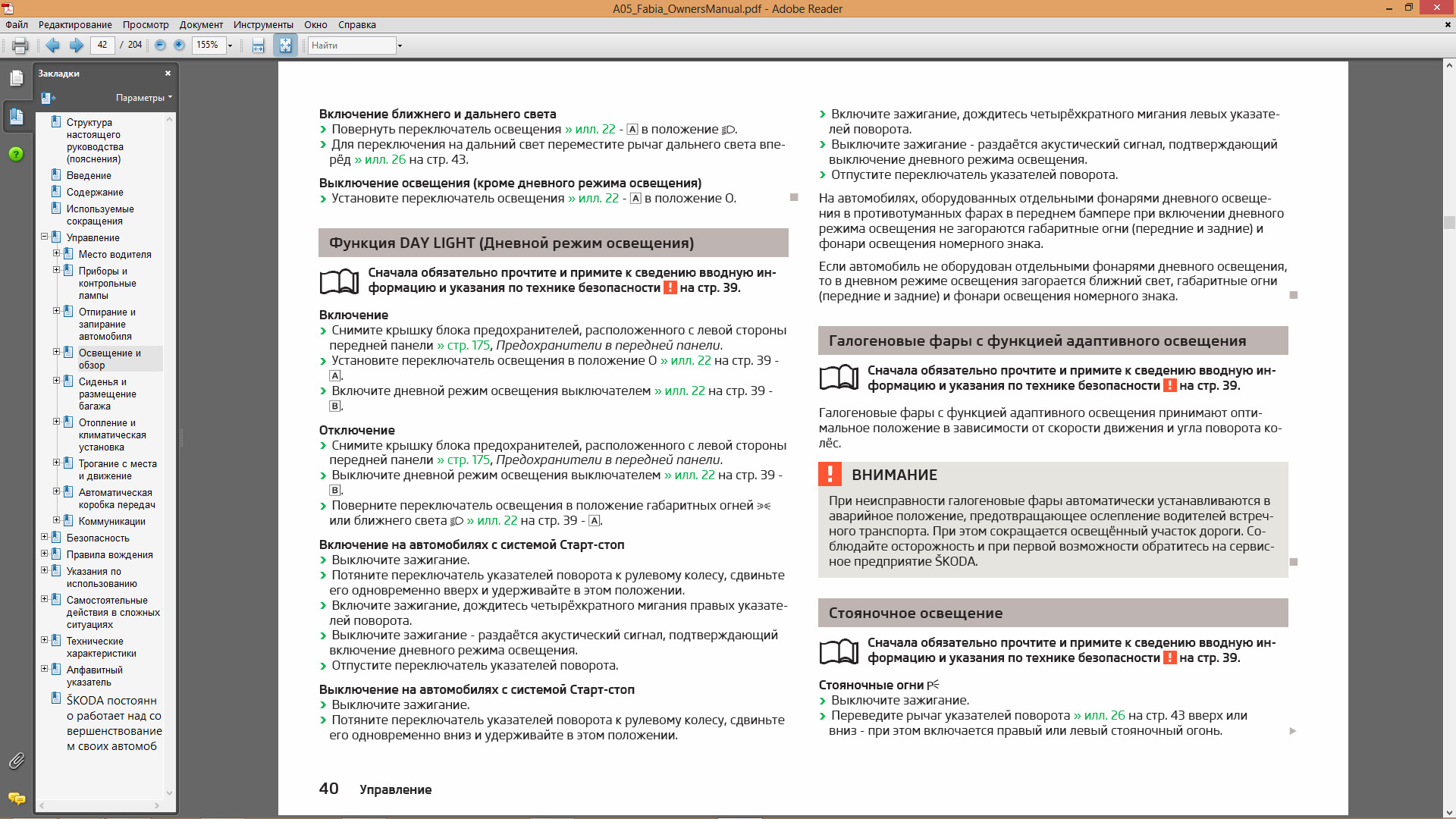Open the Просмотр menu

coord(146,24)
